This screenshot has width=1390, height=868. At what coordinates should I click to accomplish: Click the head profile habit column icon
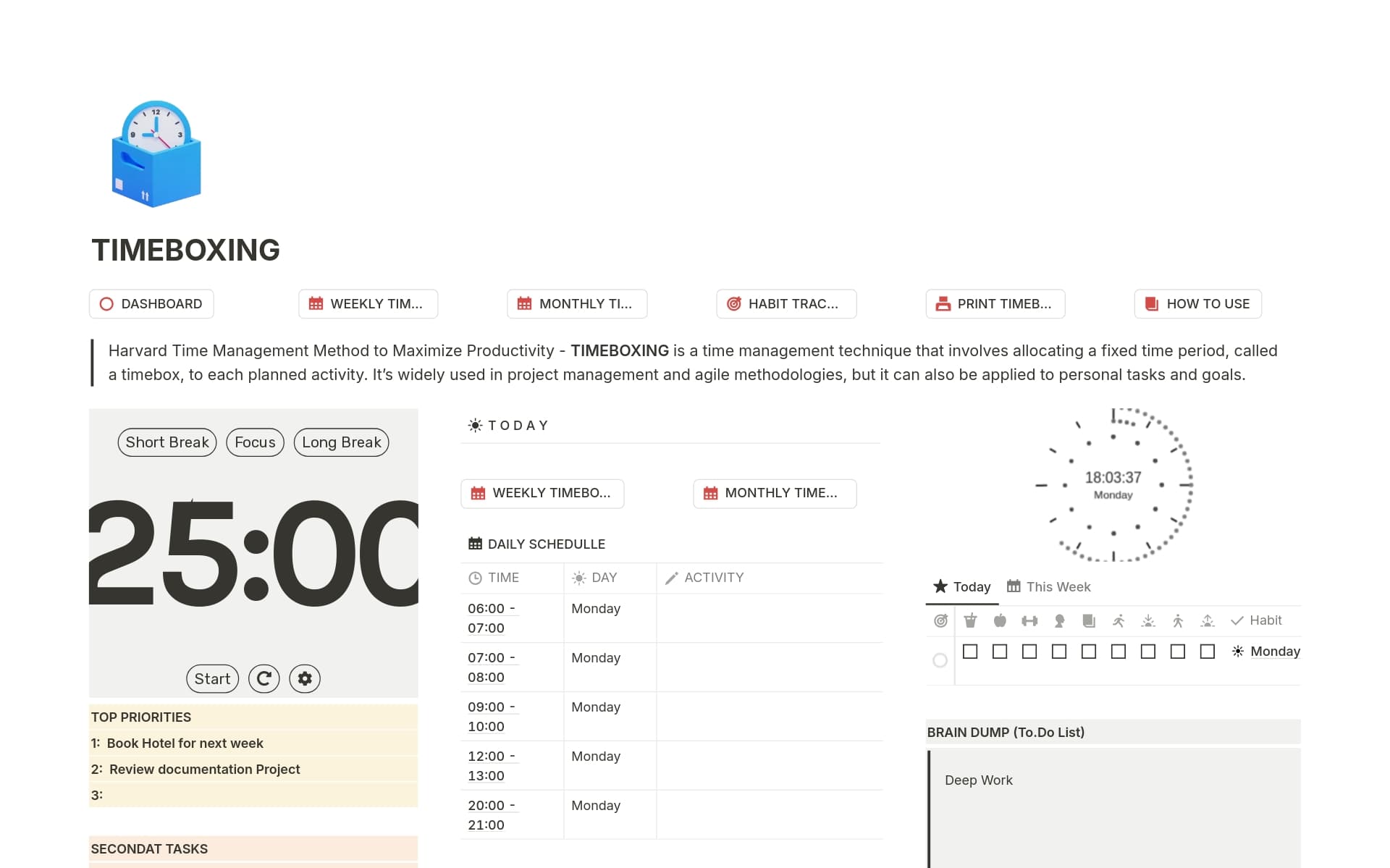[1059, 620]
